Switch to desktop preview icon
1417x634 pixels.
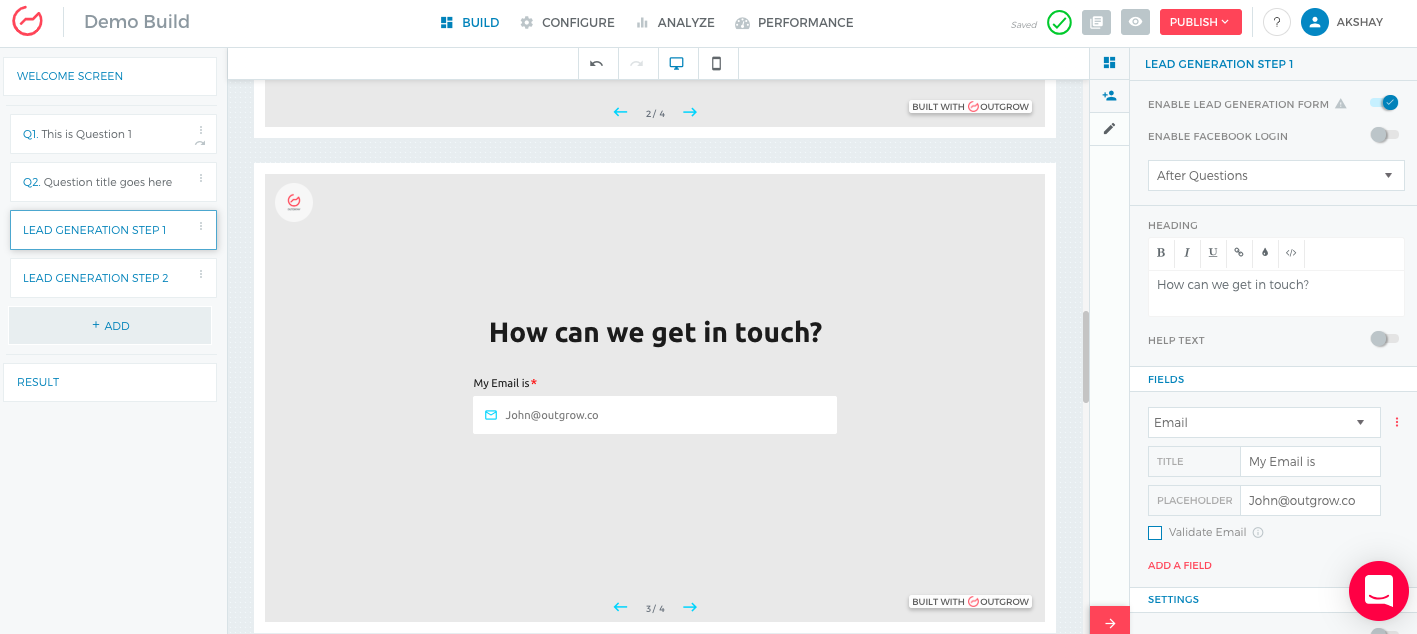click(x=677, y=63)
